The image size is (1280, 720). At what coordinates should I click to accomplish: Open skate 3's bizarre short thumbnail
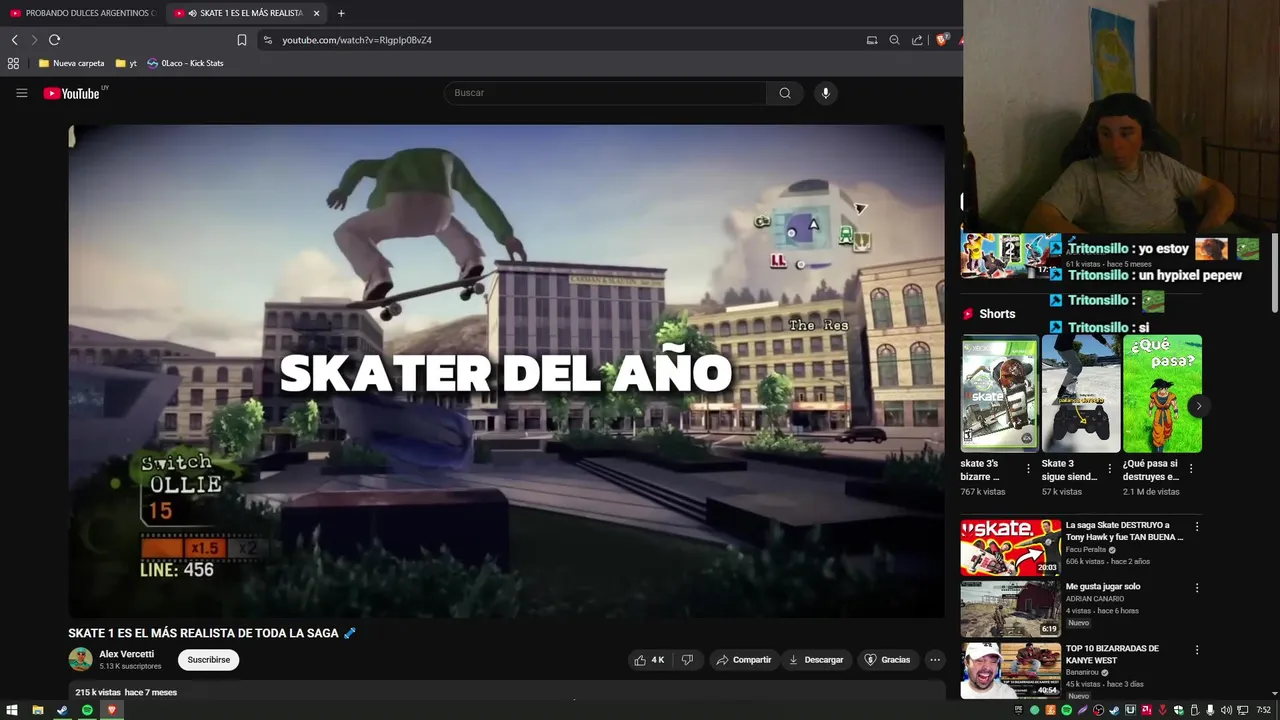point(999,394)
